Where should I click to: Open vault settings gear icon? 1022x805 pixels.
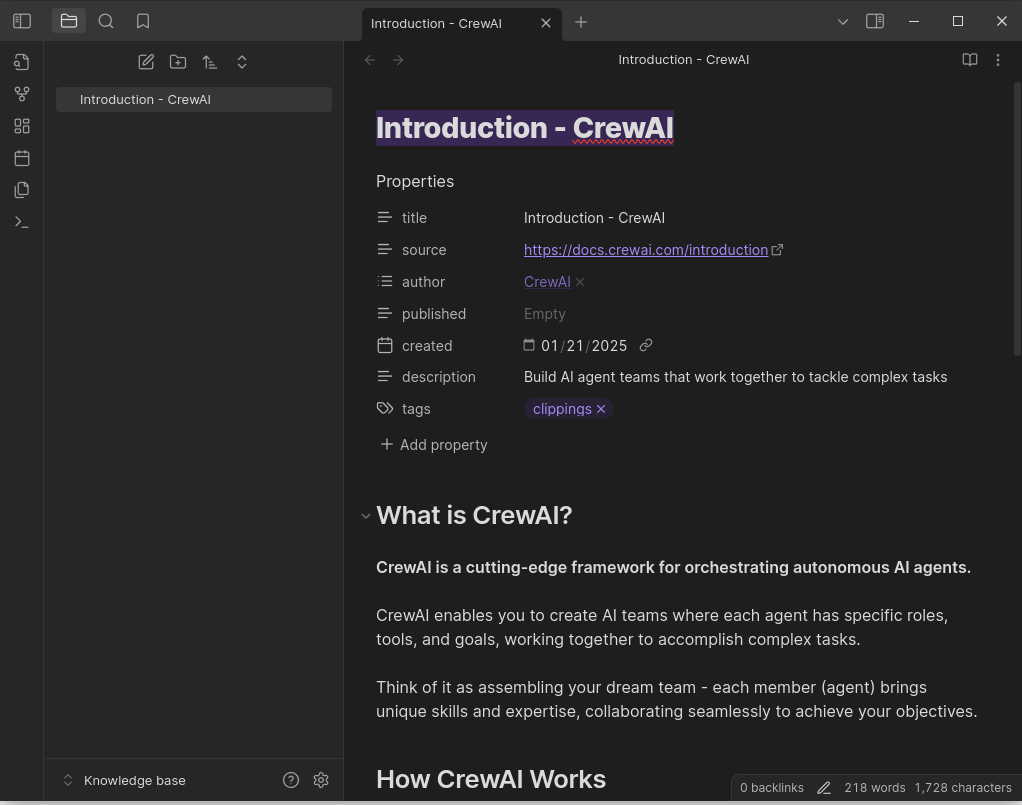(x=321, y=780)
